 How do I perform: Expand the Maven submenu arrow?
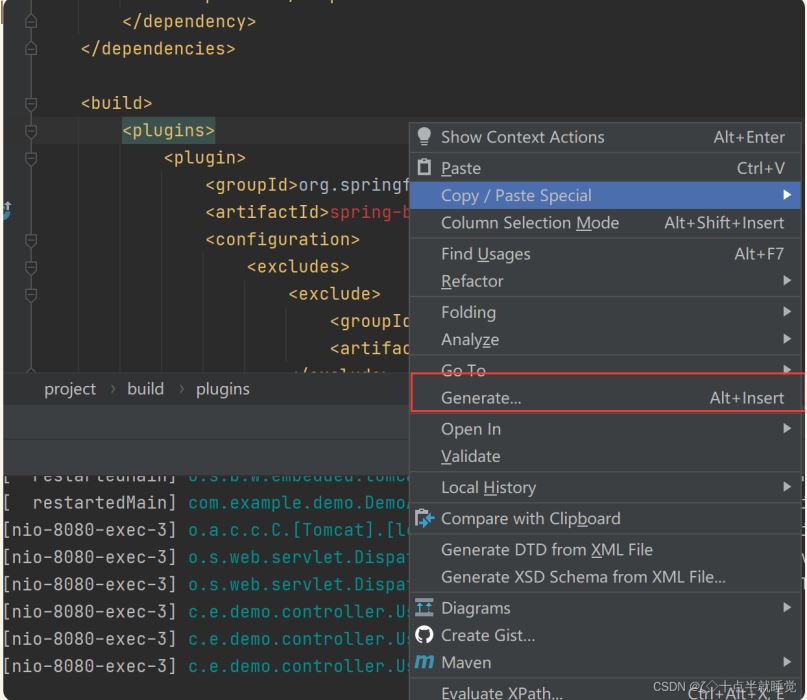(786, 662)
